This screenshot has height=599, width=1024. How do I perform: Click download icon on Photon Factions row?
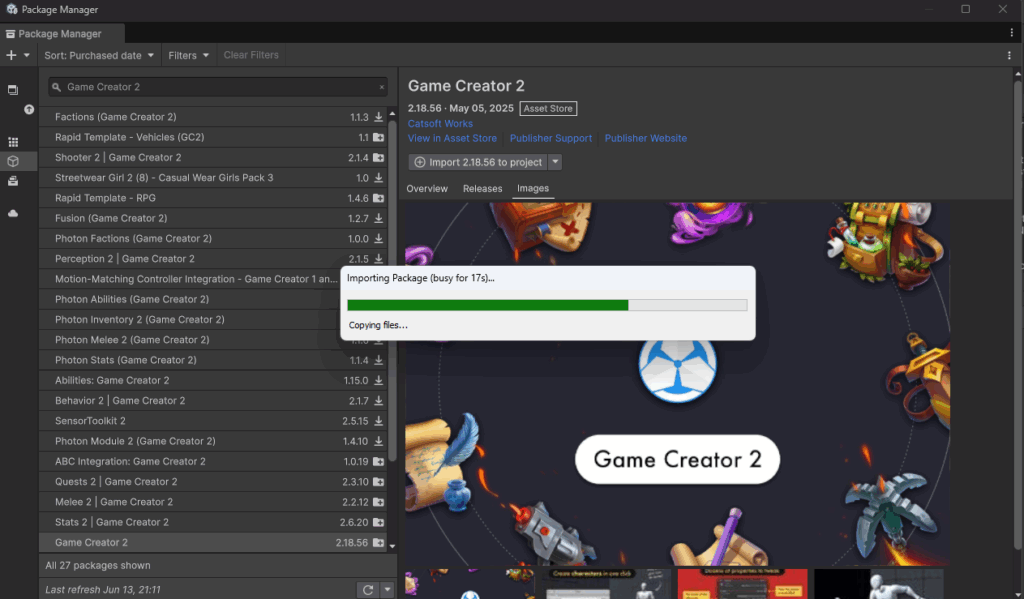[x=378, y=238]
